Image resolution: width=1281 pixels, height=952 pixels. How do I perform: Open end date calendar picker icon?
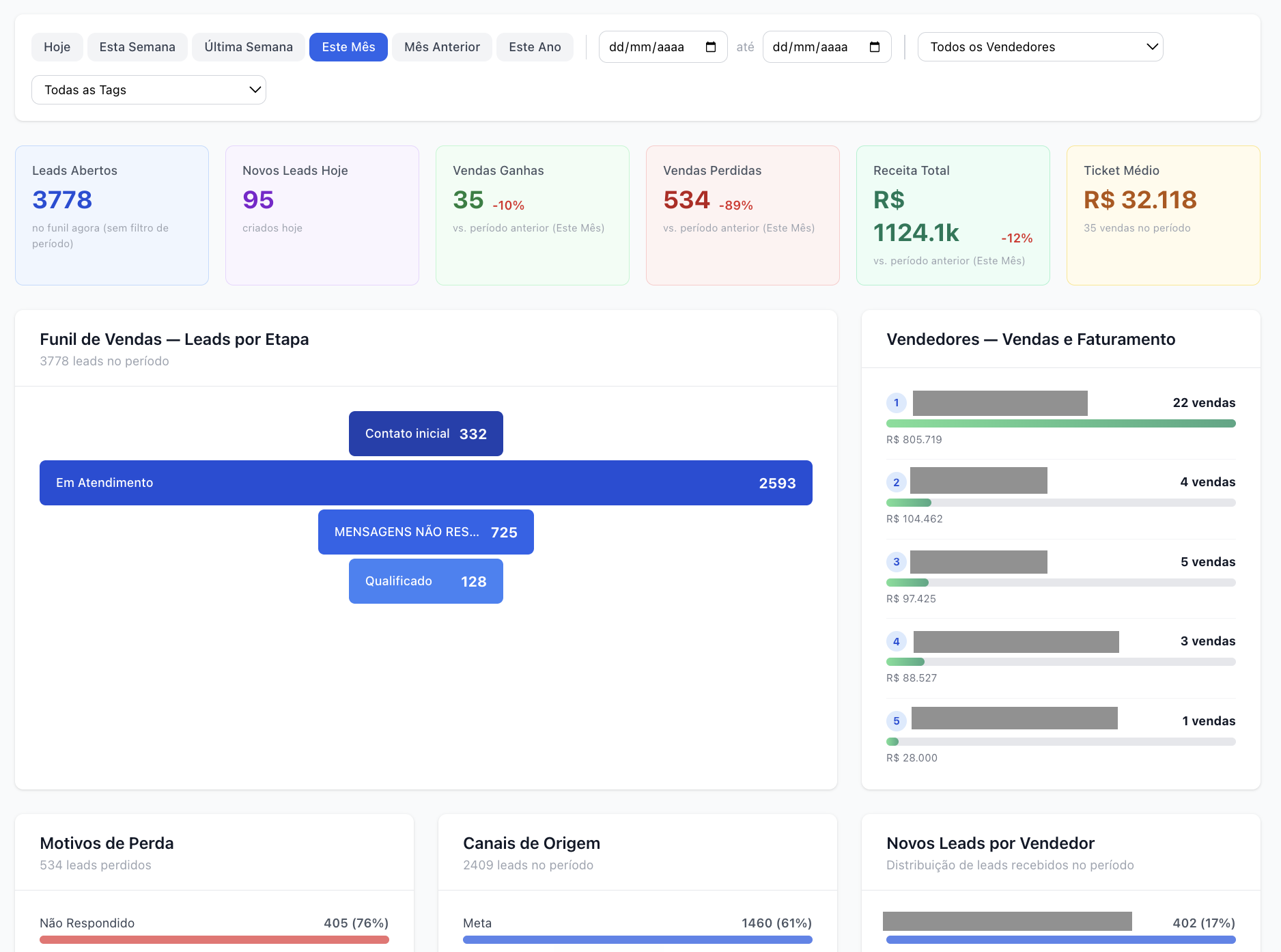click(875, 47)
